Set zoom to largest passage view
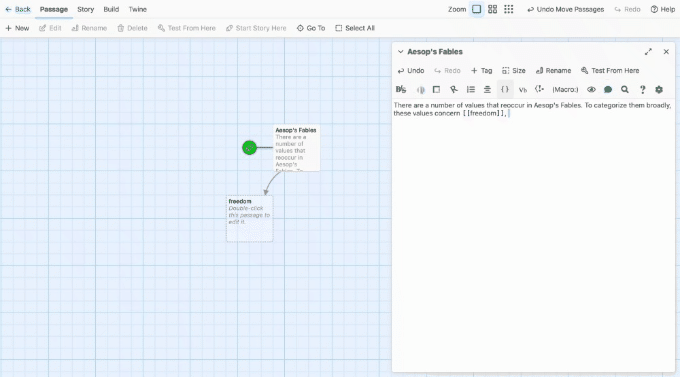Screen dimensions: 680x377 pyautogui.click(x=476, y=9)
